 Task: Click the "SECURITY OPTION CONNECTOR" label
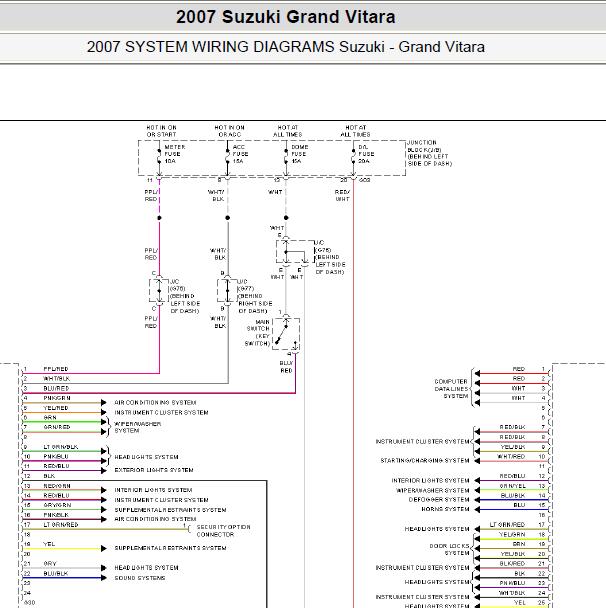(x=223, y=531)
